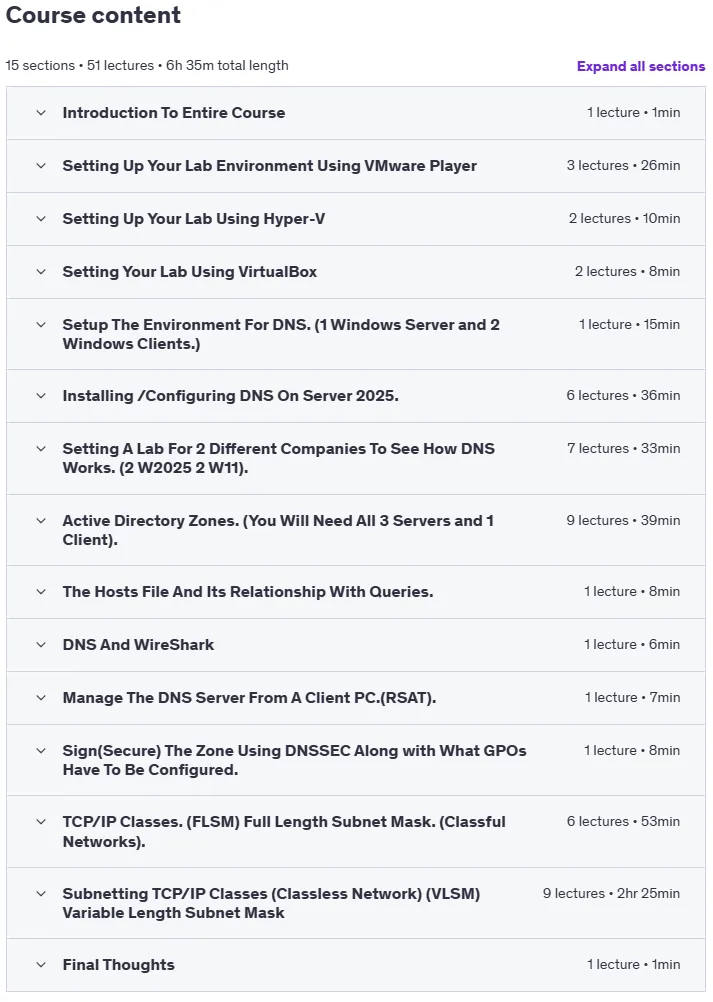Click the 7 lectures • 33min label
This screenshot has height=1002, width=713.
click(624, 448)
